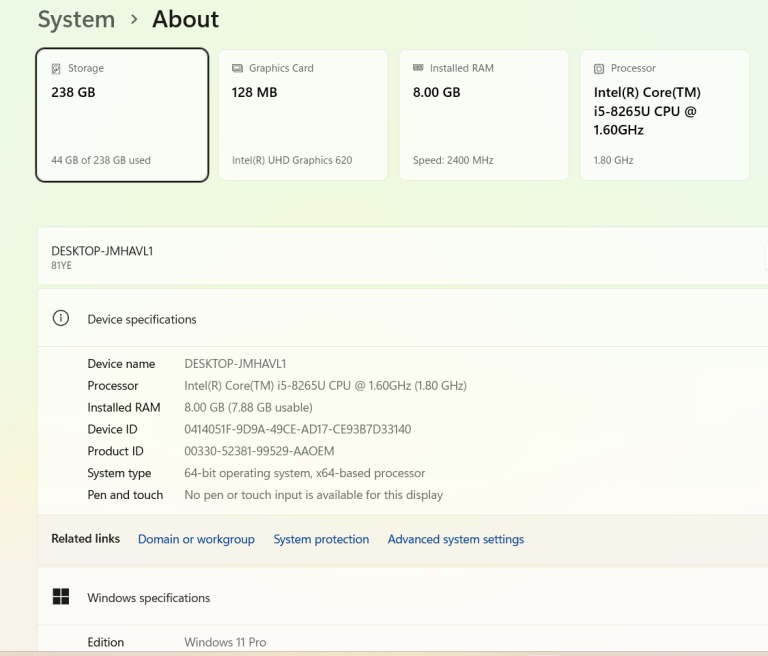Click the Product ID value text
The height and width of the screenshot is (656, 768).
[259, 451]
